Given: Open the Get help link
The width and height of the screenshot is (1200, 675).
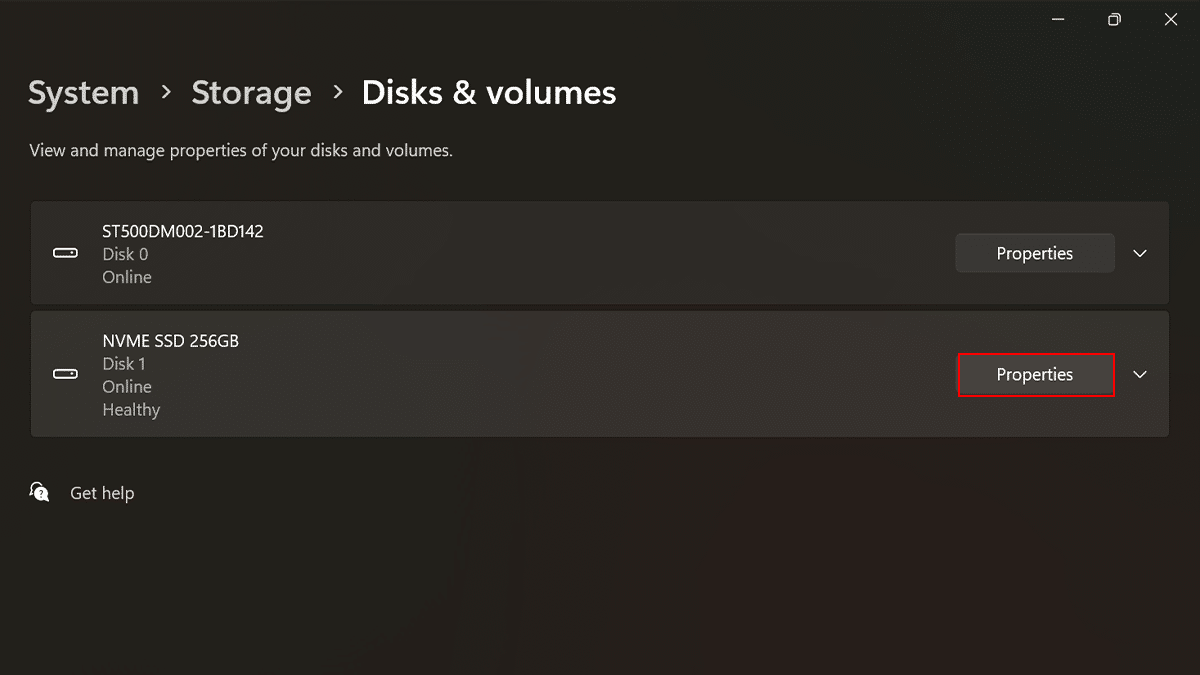Looking at the screenshot, I should point(102,493).
